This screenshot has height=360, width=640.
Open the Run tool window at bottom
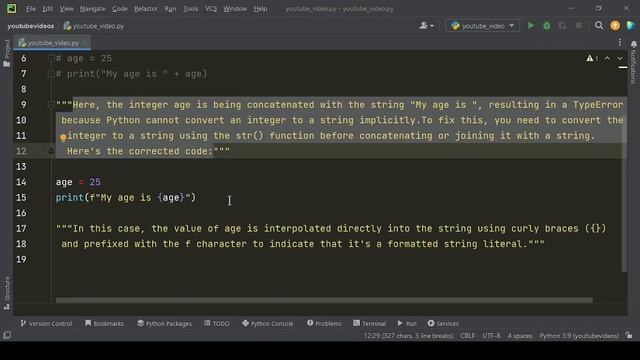pyautogui.click(x=407, y=323)
